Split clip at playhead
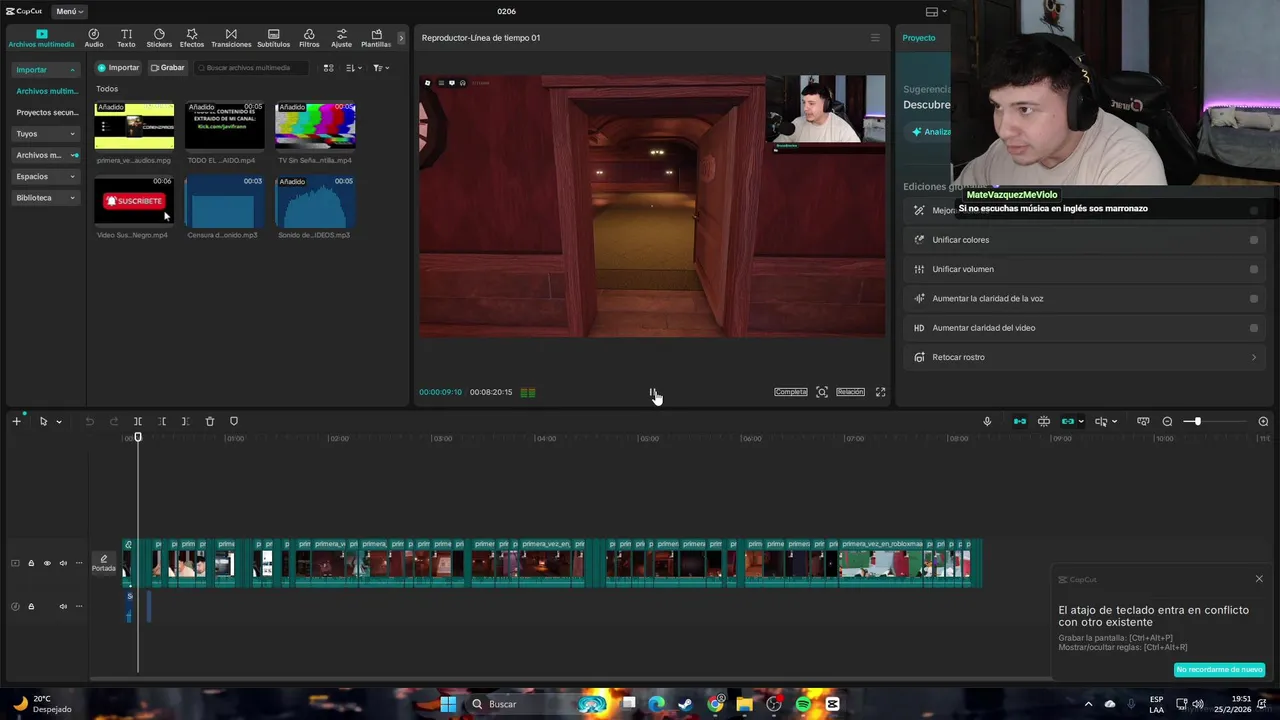This screenshot has height=720, width=1280. (x=138, y=421)
